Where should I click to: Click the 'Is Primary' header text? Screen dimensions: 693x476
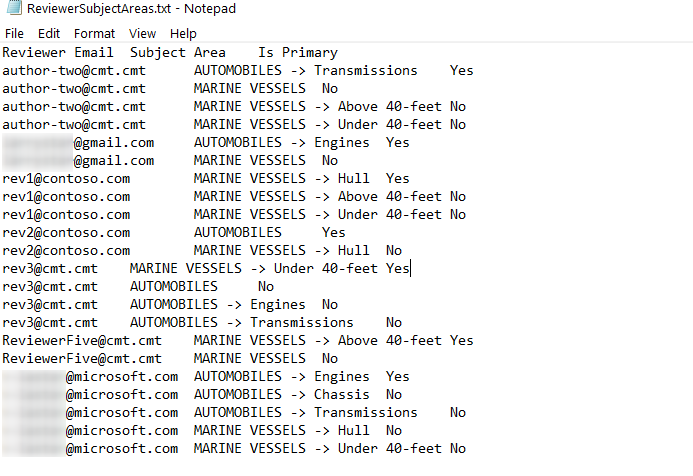pyautogui.click(x=298, y=53)
